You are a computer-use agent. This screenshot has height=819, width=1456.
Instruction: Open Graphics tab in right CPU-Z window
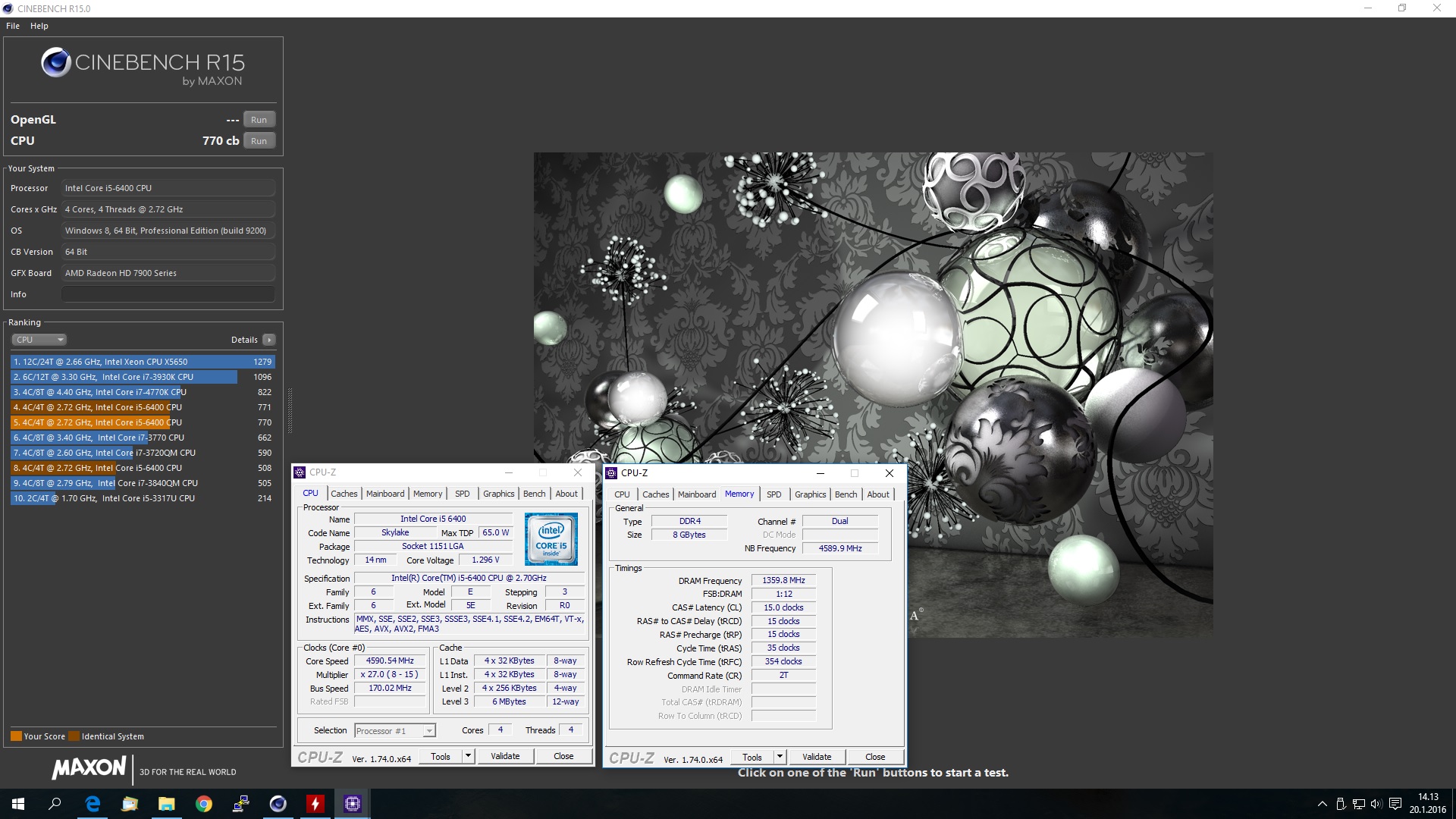point(811,494)
